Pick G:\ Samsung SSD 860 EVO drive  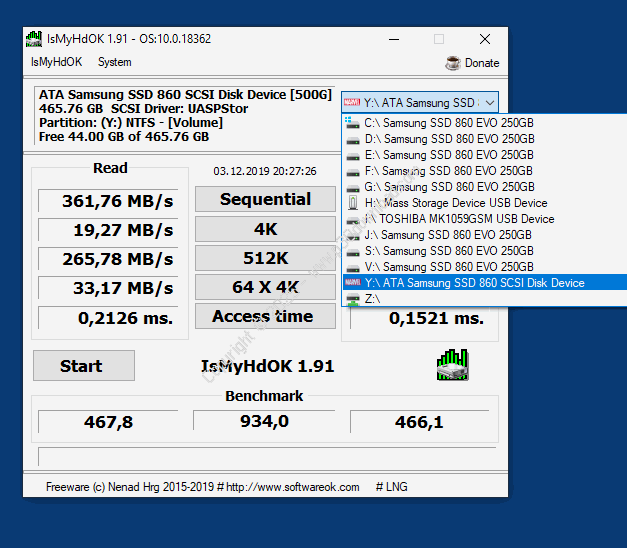(x=448, y=187)
